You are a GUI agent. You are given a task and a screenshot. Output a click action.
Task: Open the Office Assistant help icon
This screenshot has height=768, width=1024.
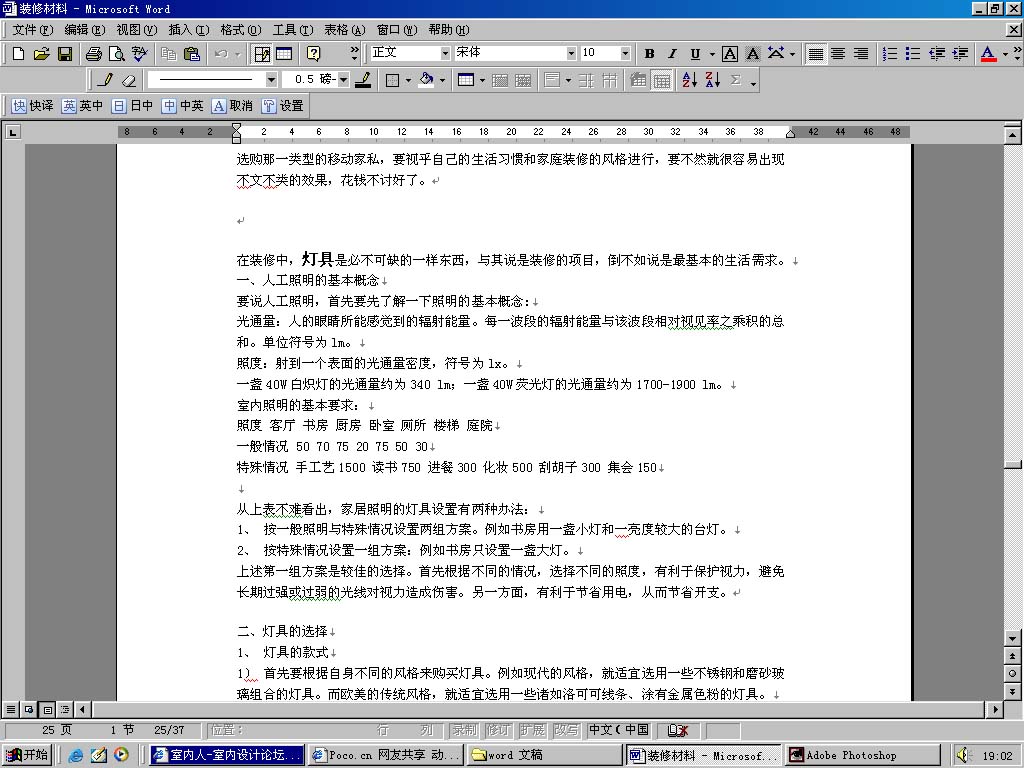tap(313, 54)
